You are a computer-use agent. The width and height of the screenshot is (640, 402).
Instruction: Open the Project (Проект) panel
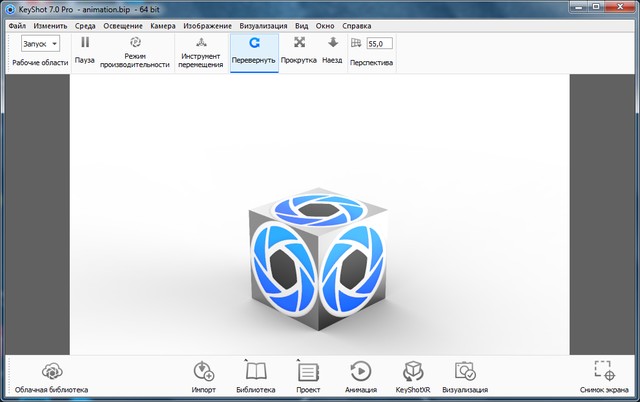pyautogui.click(x=308, y=371)
